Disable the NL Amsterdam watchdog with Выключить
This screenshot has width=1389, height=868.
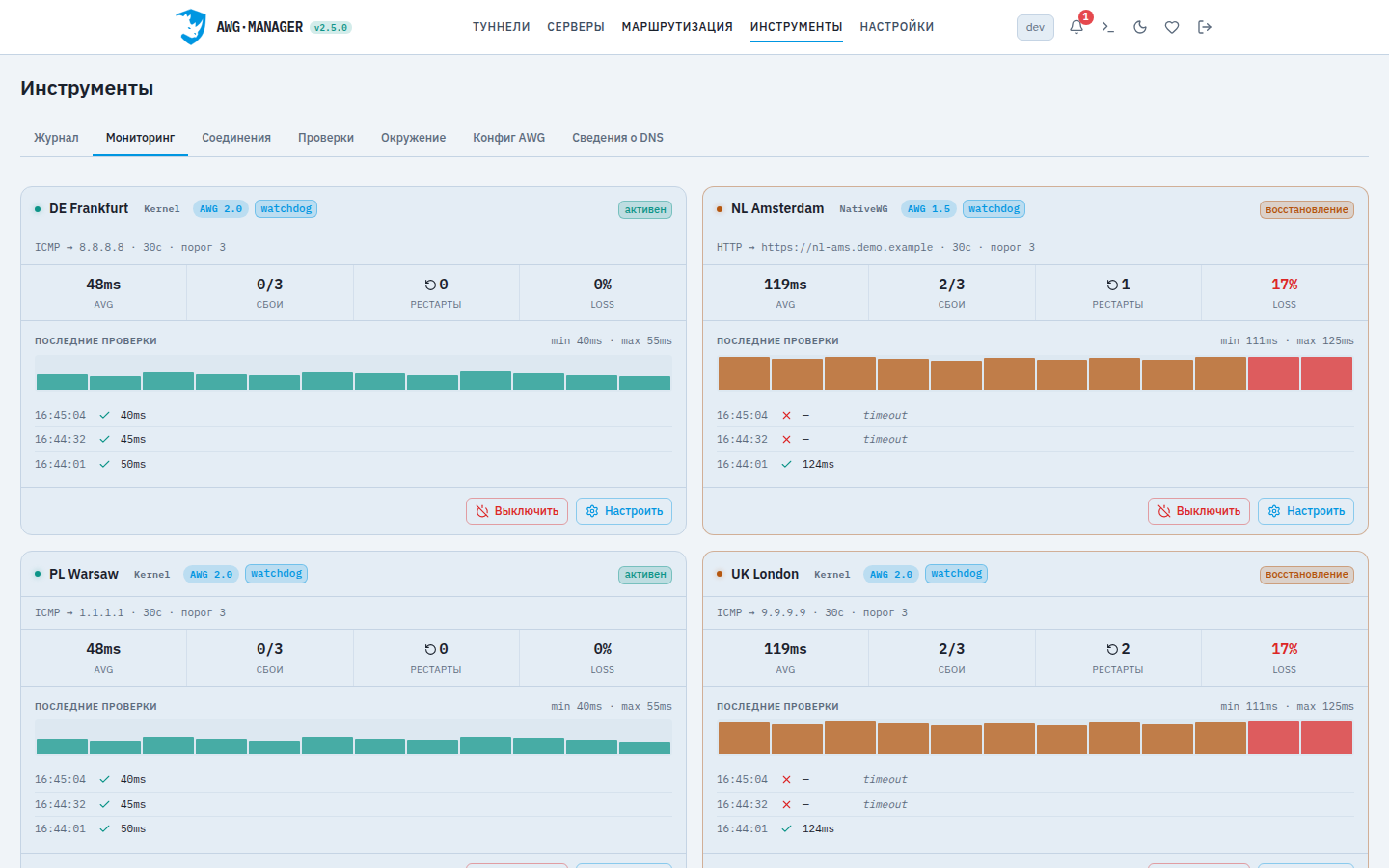(1199, 511)
